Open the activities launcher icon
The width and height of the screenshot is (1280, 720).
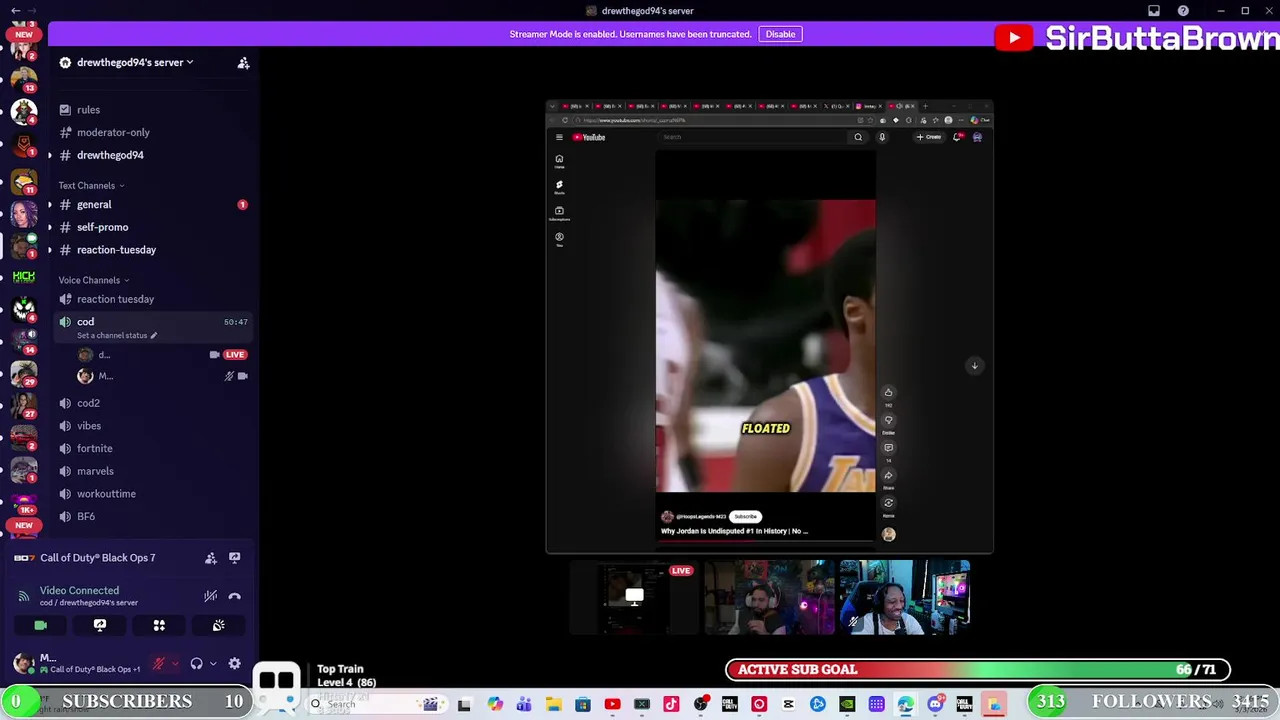click(159, 625)
